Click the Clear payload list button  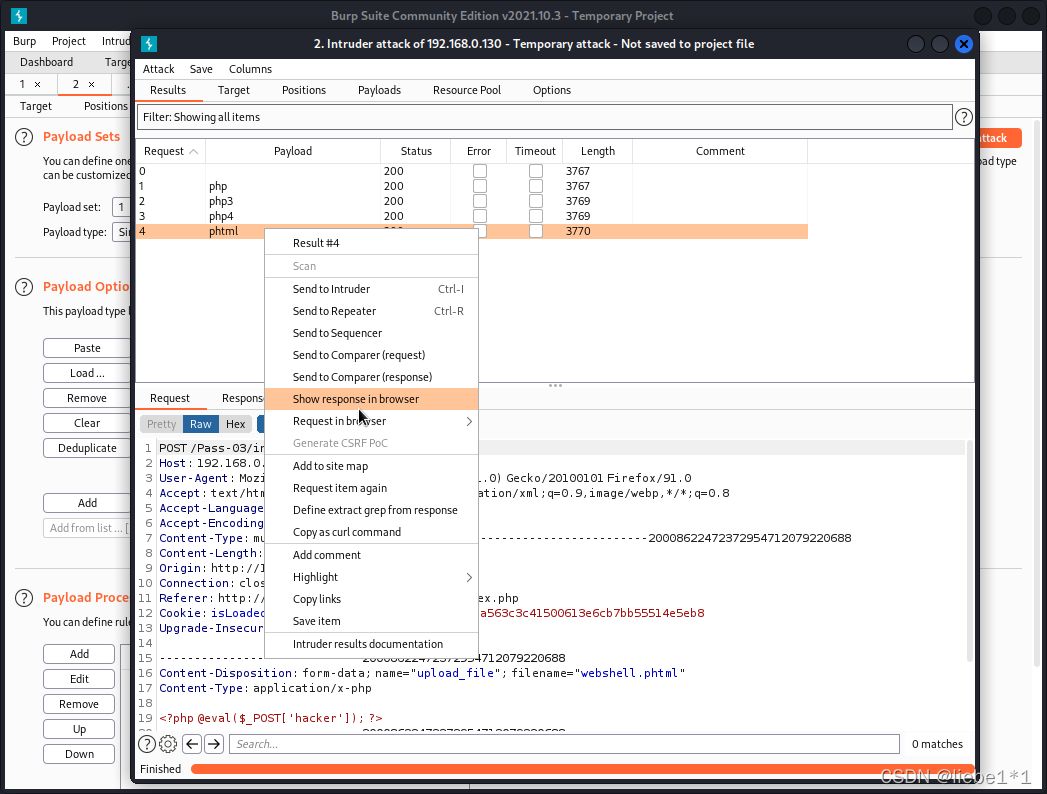[x=87, y=423]
